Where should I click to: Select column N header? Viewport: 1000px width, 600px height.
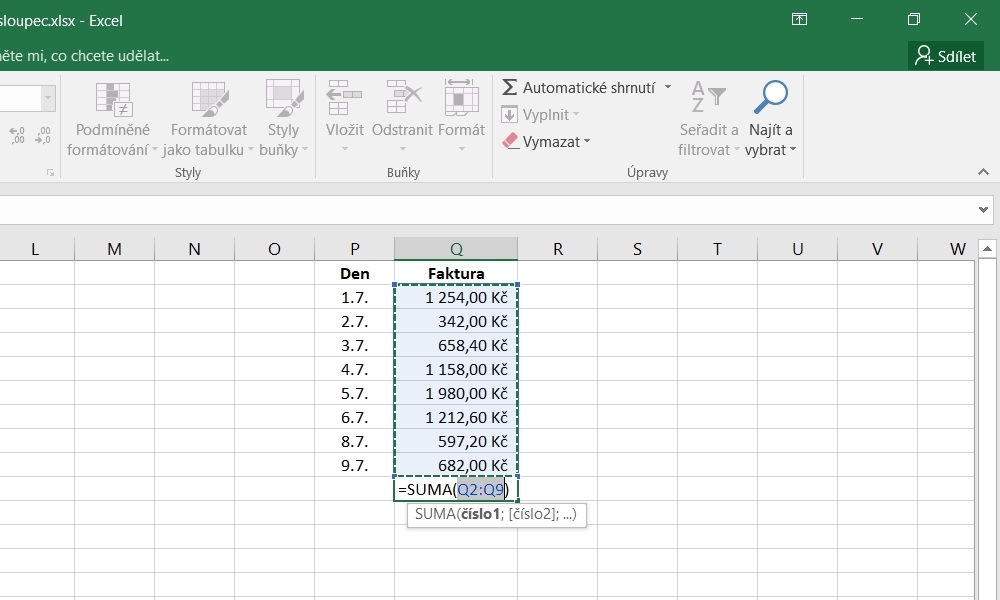pyautogui.click(x=195, y=249)
